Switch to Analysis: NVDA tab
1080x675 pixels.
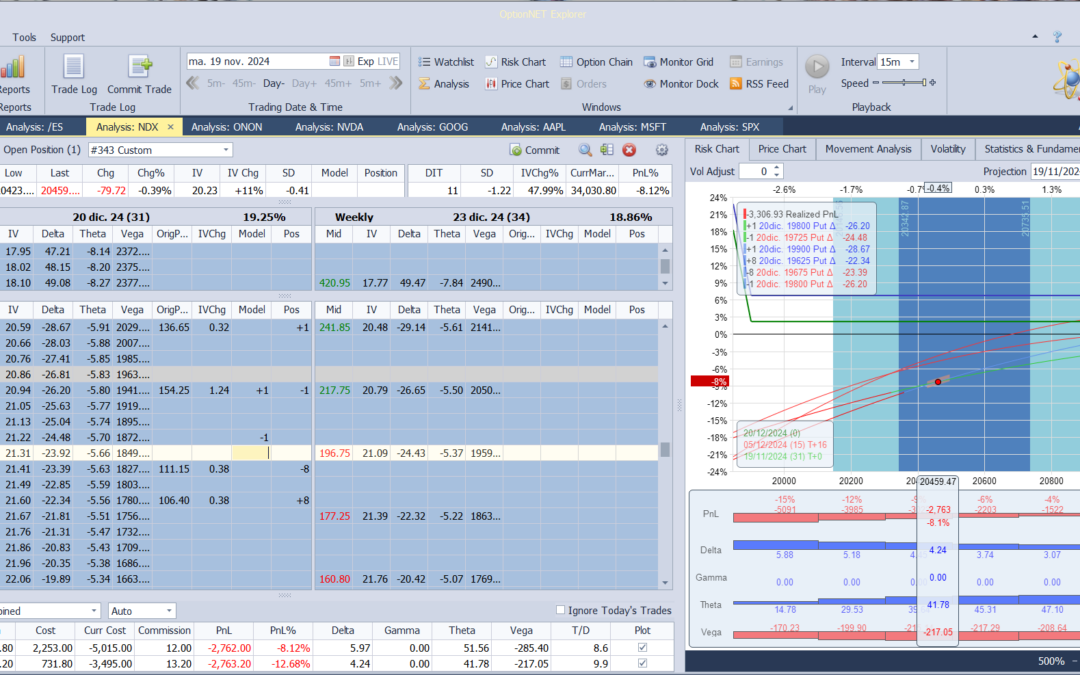[x=329, y=127]
